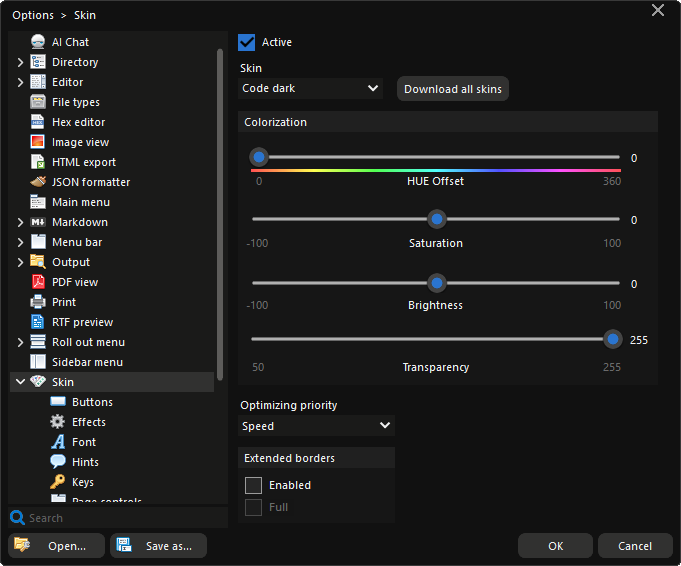
Task: Uncheck the Active skin checkbox
Action: pyautogui.click(x=247, y=43)
